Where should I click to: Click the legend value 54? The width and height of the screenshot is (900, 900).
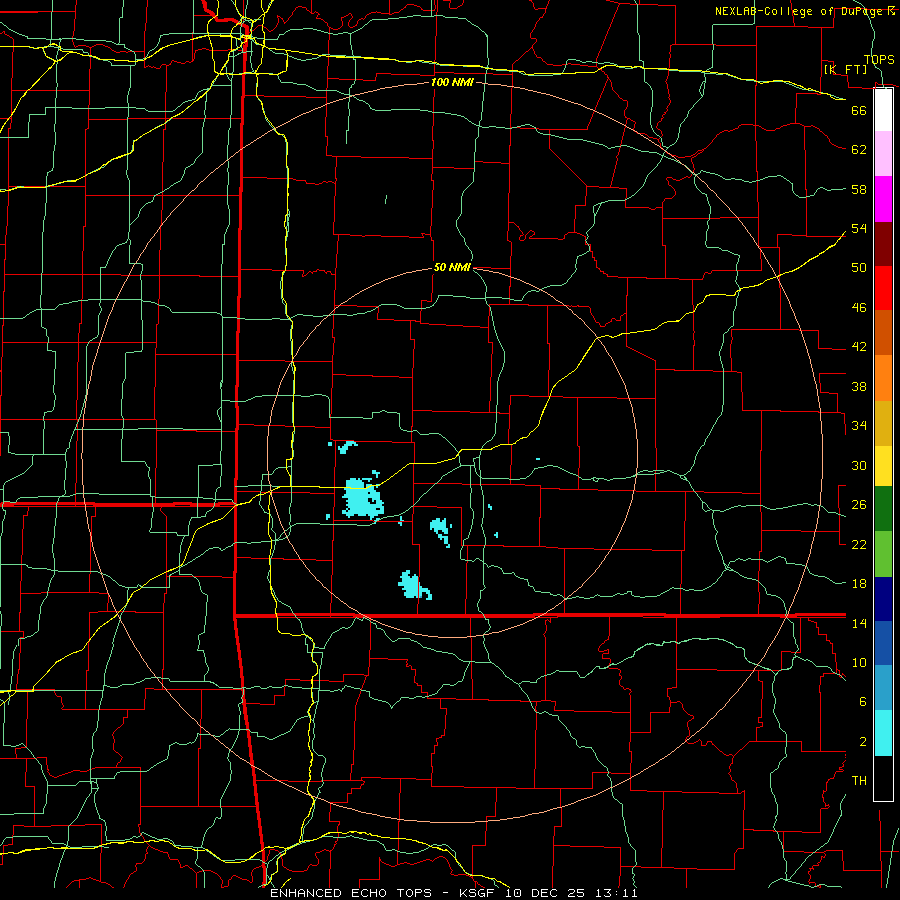point(859,228)
